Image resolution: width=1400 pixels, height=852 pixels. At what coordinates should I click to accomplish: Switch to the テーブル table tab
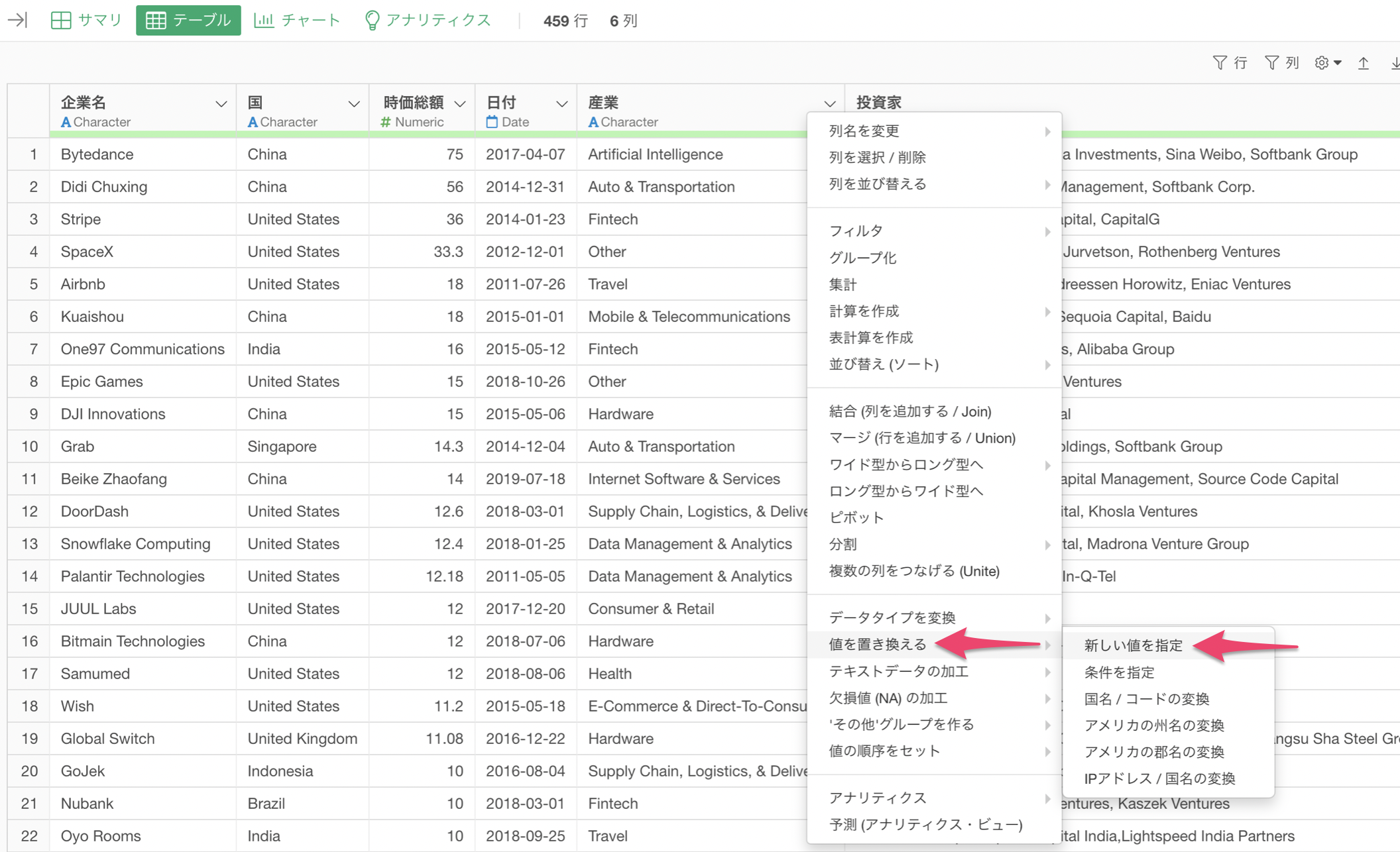pyautogui.click(x=188, y=20)
